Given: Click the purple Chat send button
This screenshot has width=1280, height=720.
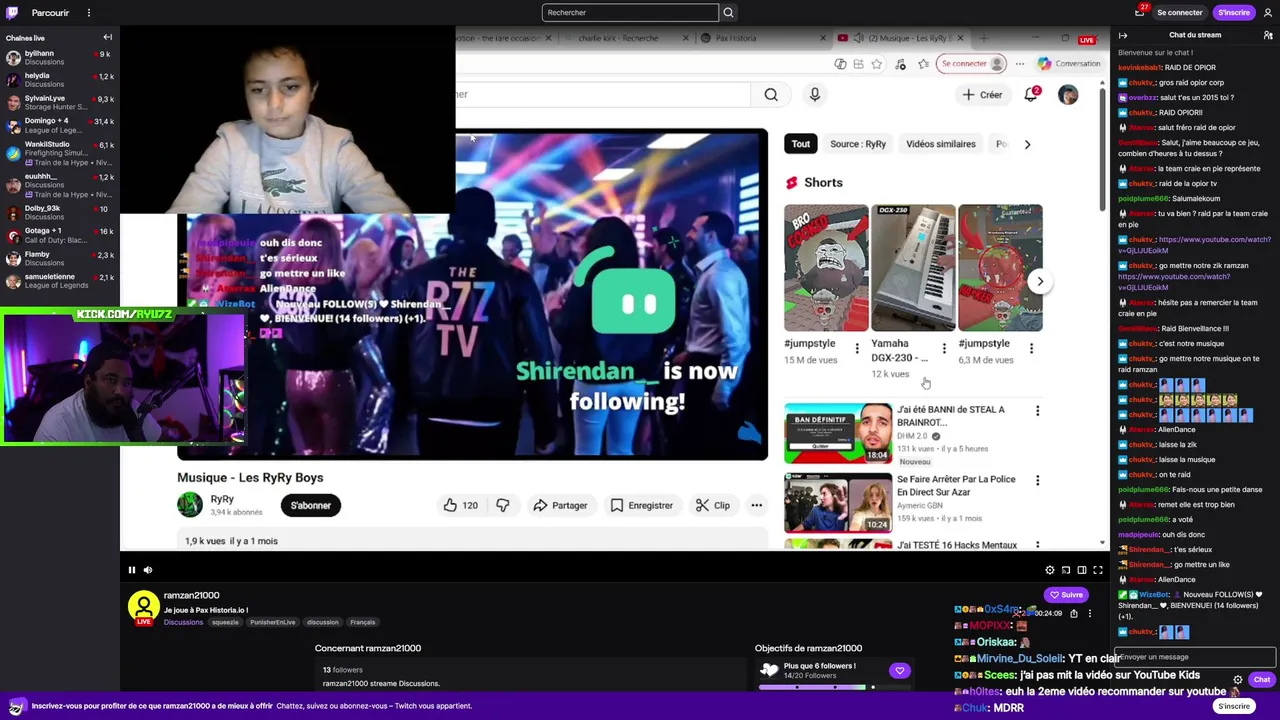Looking at the screenshot, I should [x=1262, y=680].
